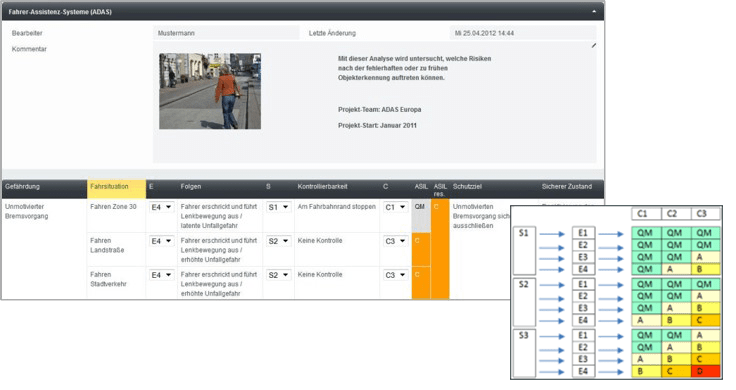Collapse the Fahrer-Assistenz-Systeme panel header arrow
The width and height of the screenshot is (736, 390).
click(594, 11)
